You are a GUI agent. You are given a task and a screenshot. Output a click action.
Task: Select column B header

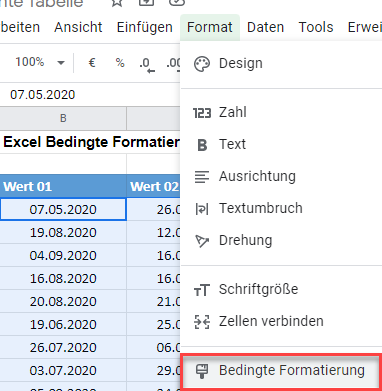click(63, 118)
